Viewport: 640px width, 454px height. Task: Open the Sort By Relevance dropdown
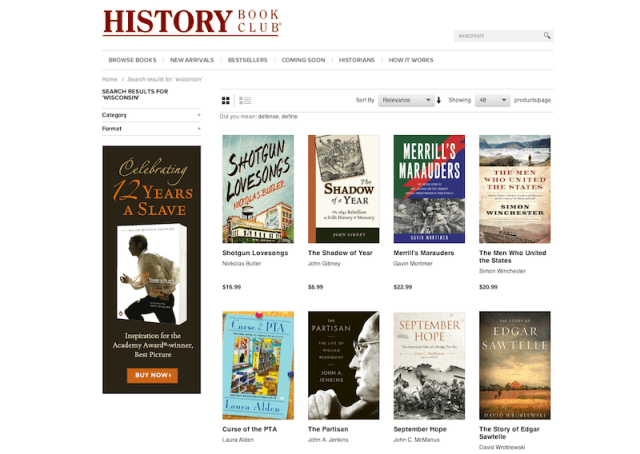406,100
